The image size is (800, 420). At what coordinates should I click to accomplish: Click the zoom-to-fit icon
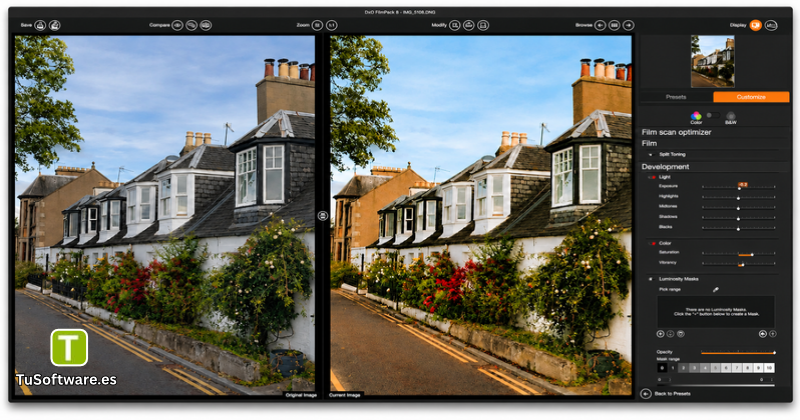317,25
